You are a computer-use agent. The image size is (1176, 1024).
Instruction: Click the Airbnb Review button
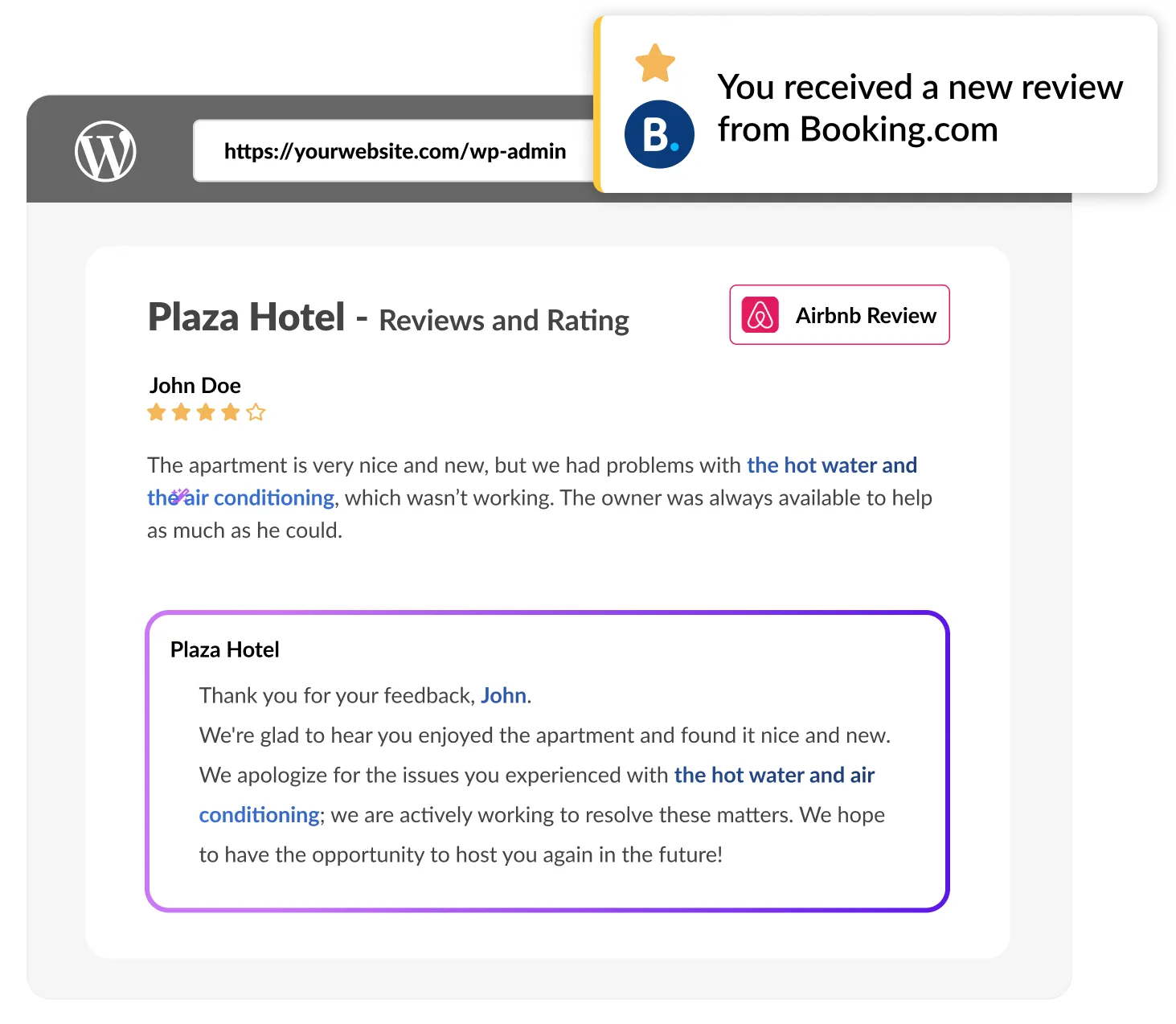tap(839, 315)
